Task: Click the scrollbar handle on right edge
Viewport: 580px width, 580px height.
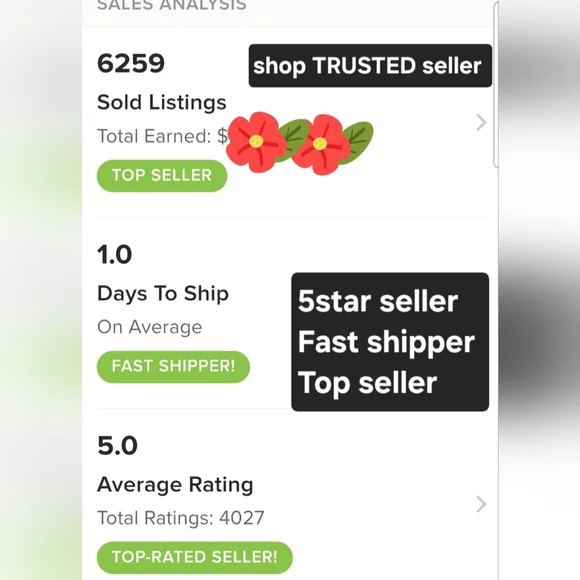Action: tap(496, 85)
